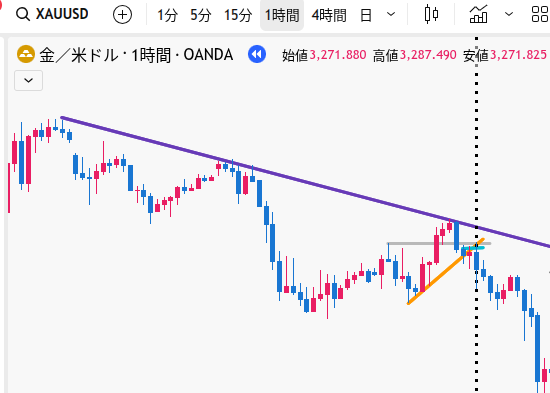The width and height of the screenshot is (550, 393).
Task: Click the compare/add symbol plus icon
Action: (122, 15)
